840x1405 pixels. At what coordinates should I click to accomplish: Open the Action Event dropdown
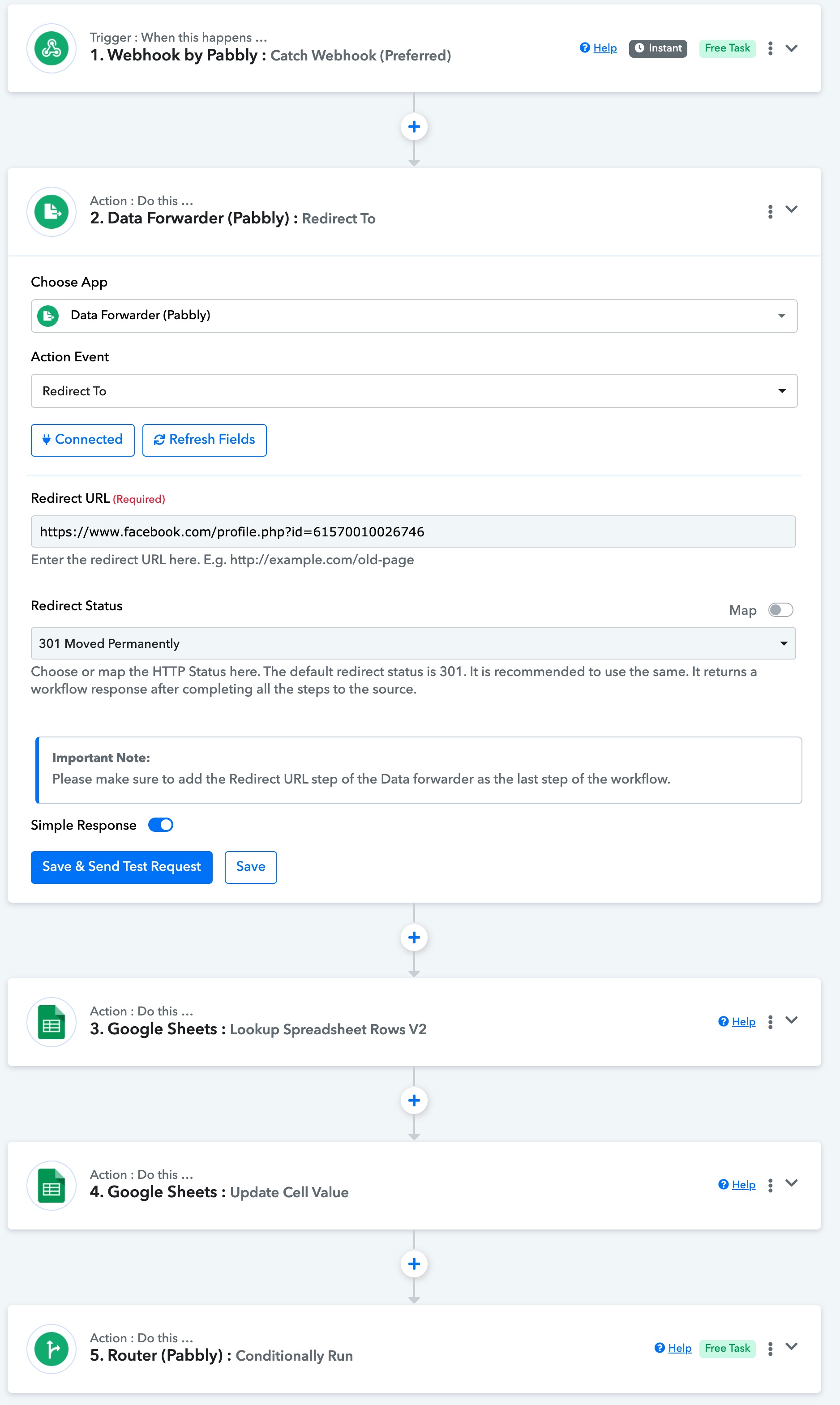[x=414, y=391]
